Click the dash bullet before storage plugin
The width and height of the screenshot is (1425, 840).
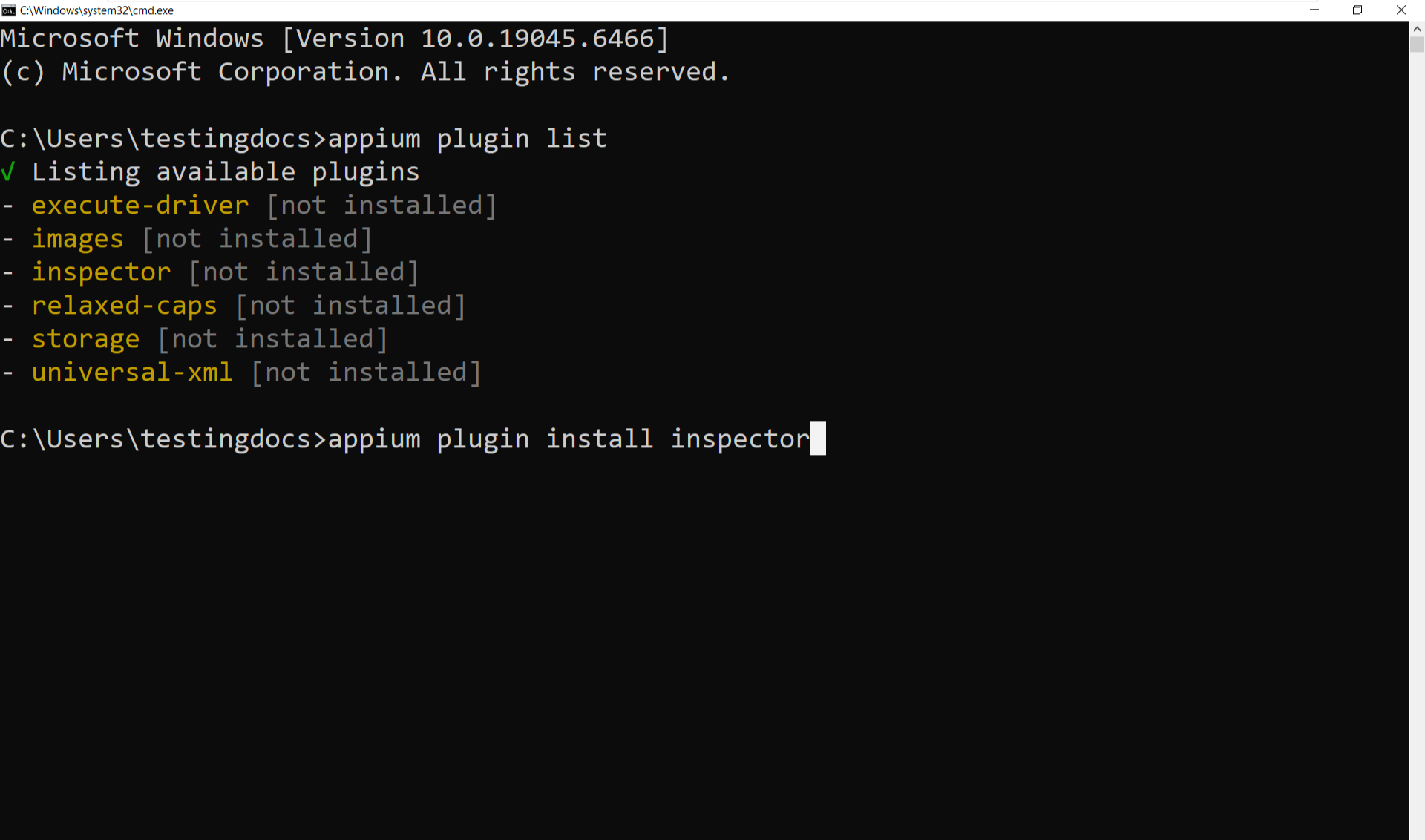(8, 338)
